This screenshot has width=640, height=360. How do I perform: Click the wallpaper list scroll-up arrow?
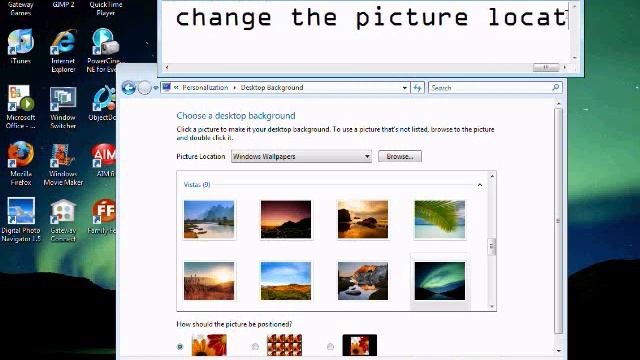click(x=492, y=176)
